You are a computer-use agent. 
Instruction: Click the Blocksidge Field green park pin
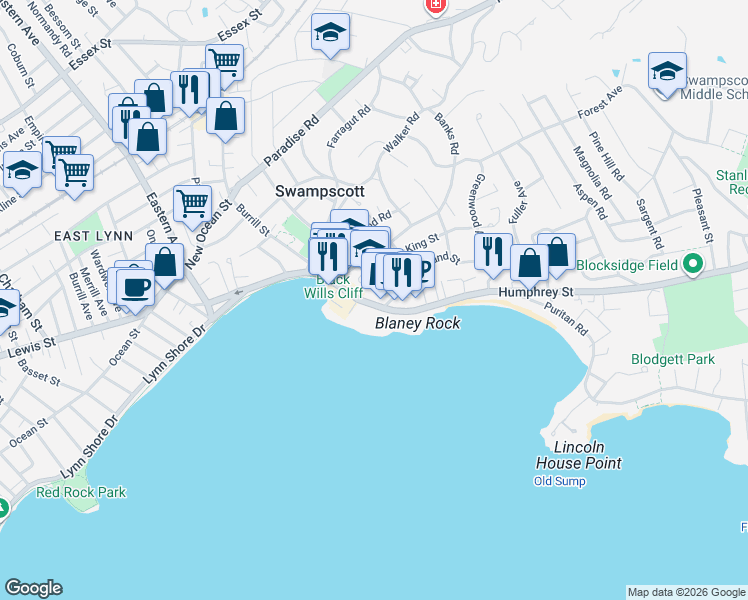tap(693, 265)
